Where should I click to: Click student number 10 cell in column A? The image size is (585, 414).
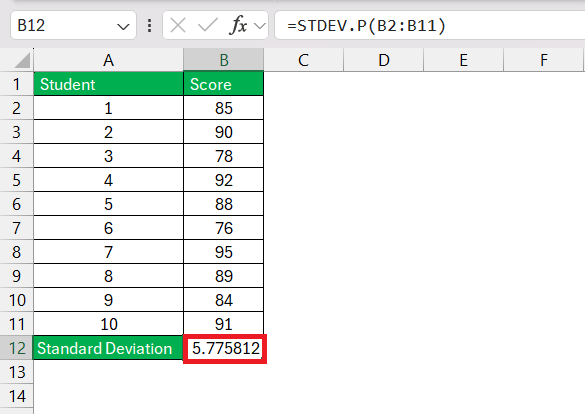pyautogui.click(x=109, y=324)
